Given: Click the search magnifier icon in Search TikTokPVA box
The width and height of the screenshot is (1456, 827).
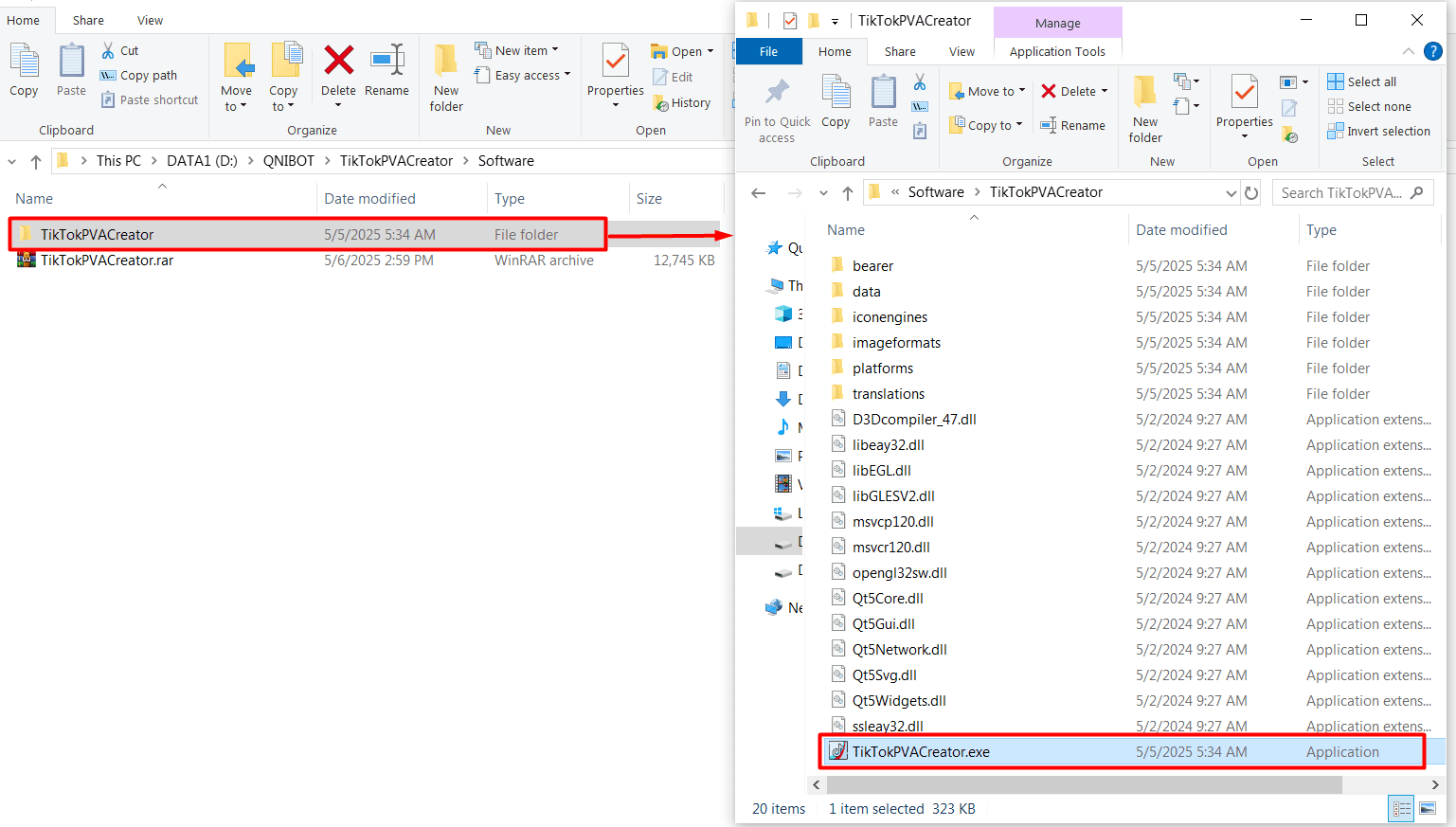Looking at the screenshot, I should pyautogui.click(x=1417, y=192).
